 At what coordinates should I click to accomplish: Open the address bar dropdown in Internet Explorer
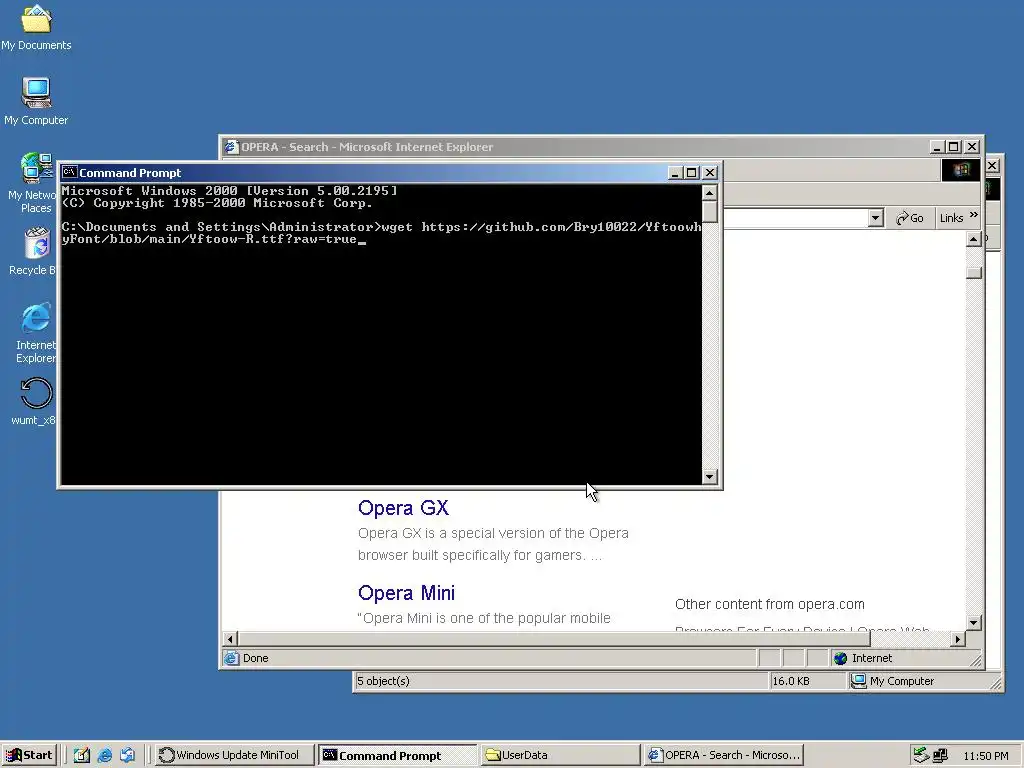[x=876, y=218]
